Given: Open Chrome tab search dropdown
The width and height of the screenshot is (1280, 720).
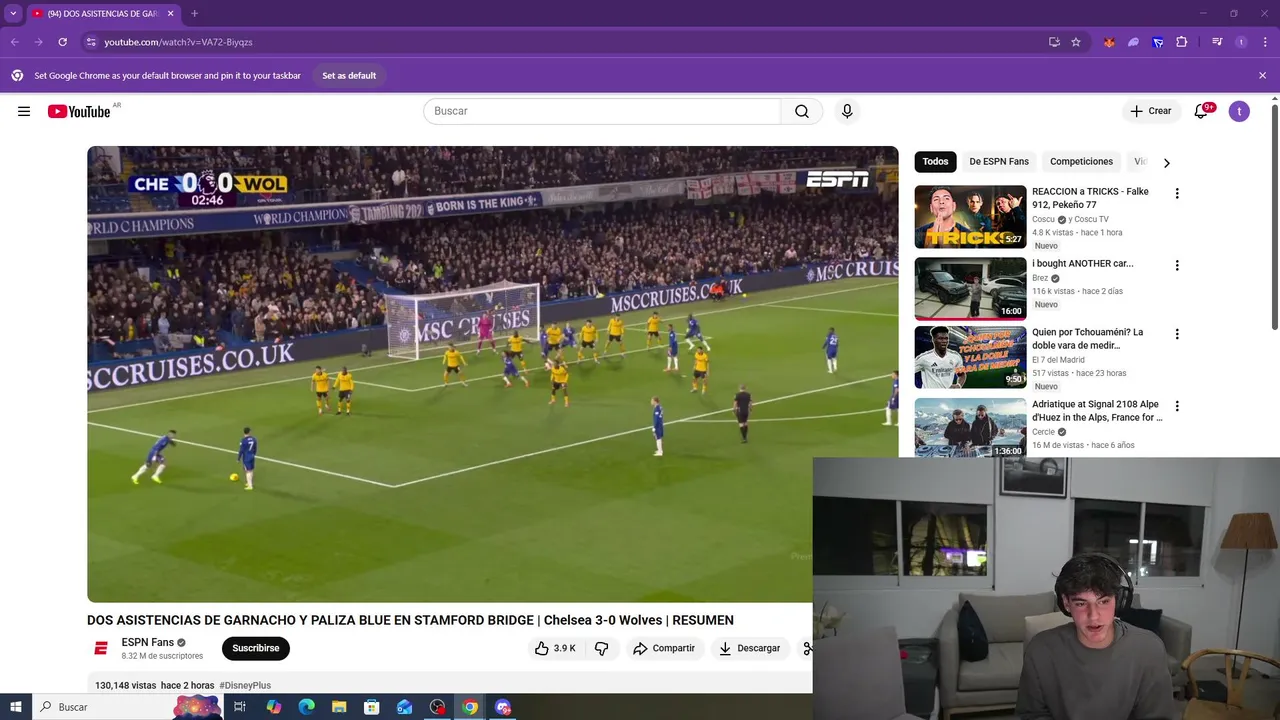Looking at the screenshot, I should [x=13, y=13].
